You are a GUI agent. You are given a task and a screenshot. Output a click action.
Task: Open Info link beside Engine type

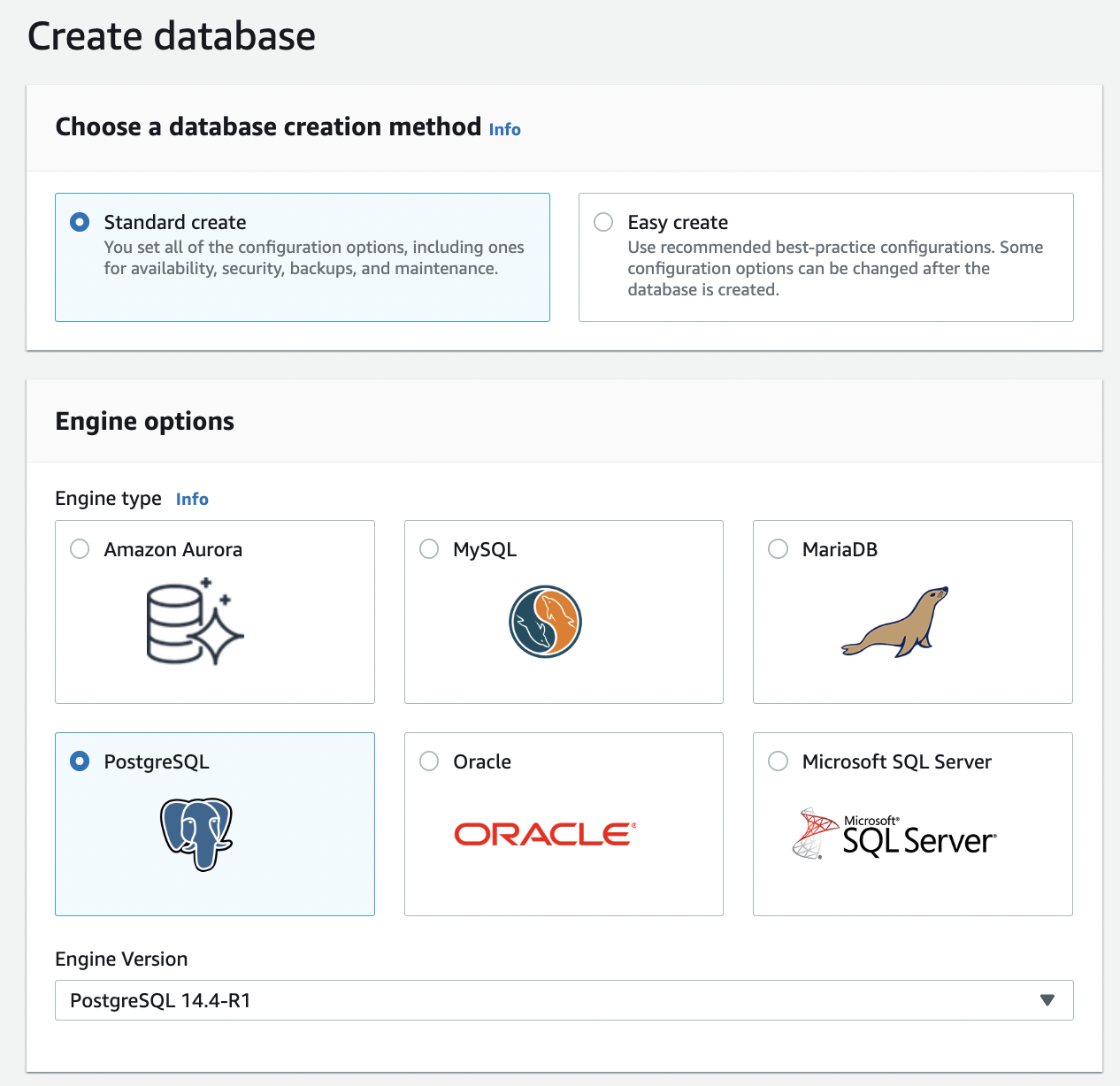click(192, 499)
